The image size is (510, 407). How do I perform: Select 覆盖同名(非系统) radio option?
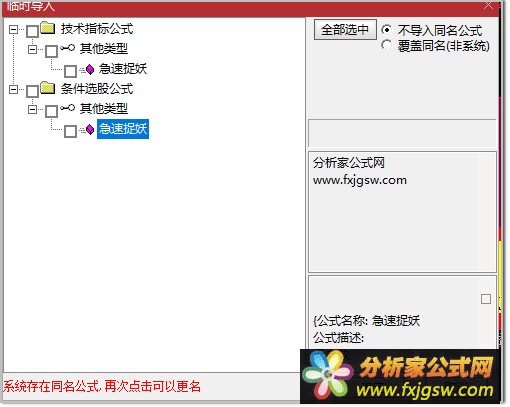386,45
